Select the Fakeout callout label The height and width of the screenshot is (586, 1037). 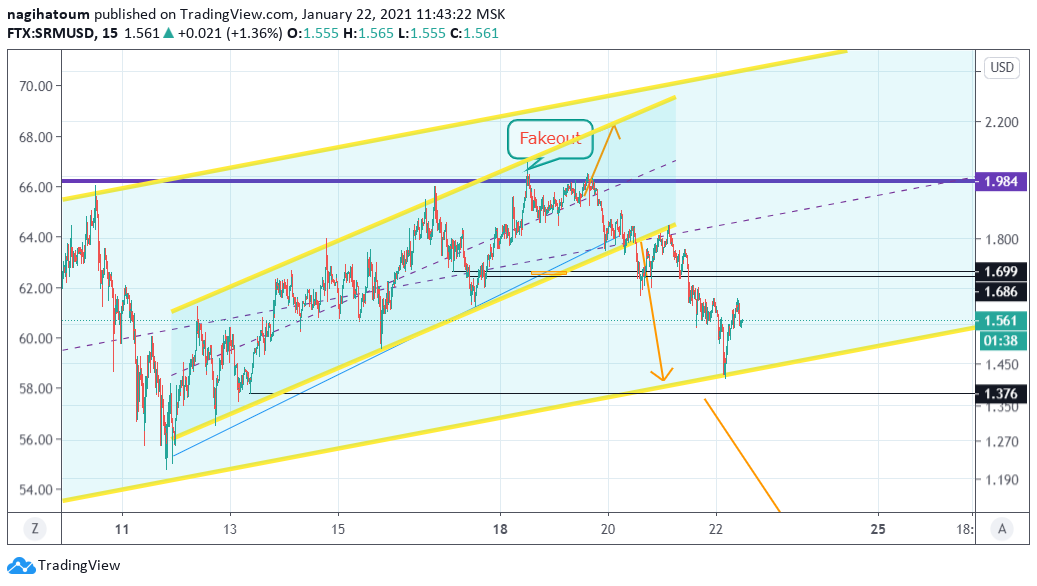(550, 139)
